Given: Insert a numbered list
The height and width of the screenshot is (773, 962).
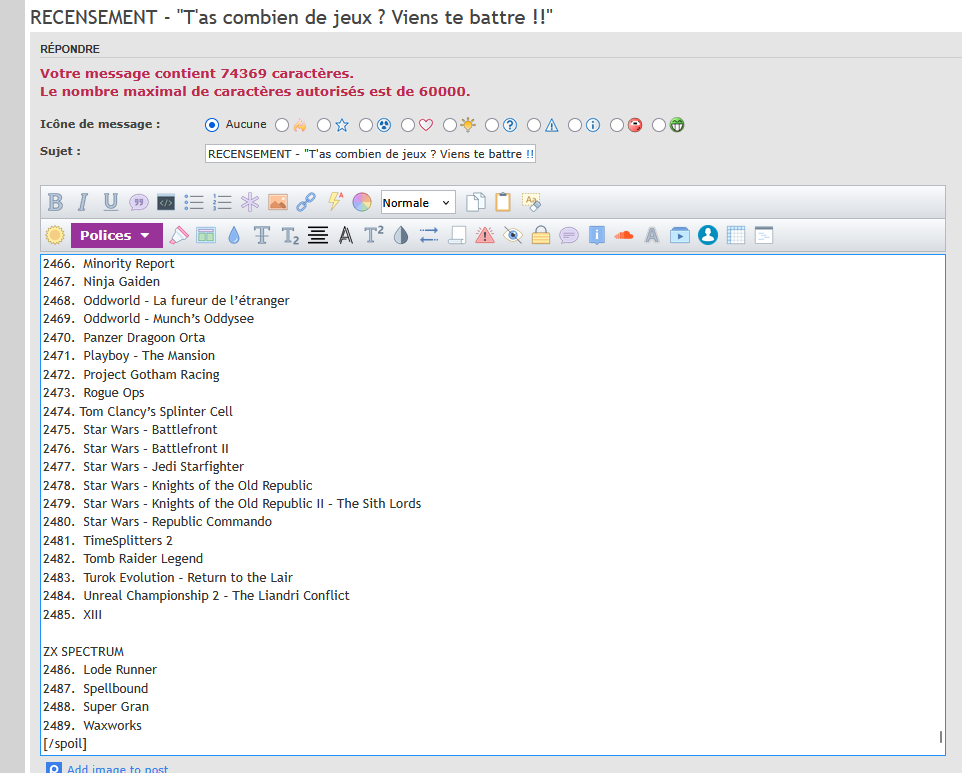Looking at the screenshot, I should (x=222, y=202).
